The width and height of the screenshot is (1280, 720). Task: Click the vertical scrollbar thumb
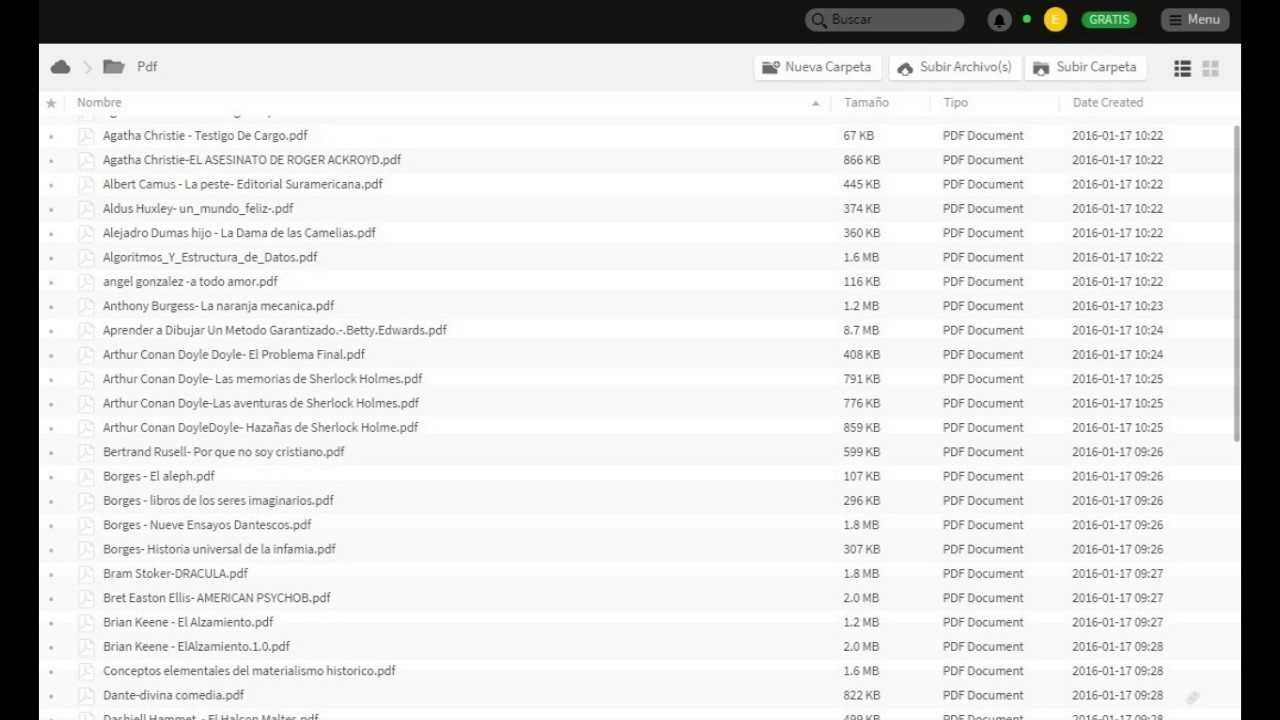tap(1237, 282)
